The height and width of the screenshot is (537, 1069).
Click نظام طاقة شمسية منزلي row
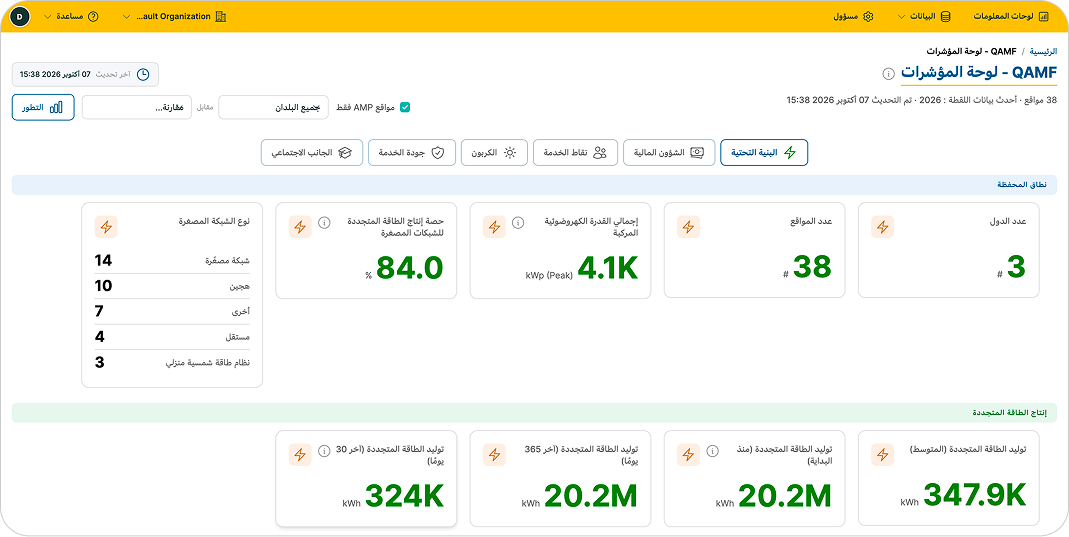[172, 363]
